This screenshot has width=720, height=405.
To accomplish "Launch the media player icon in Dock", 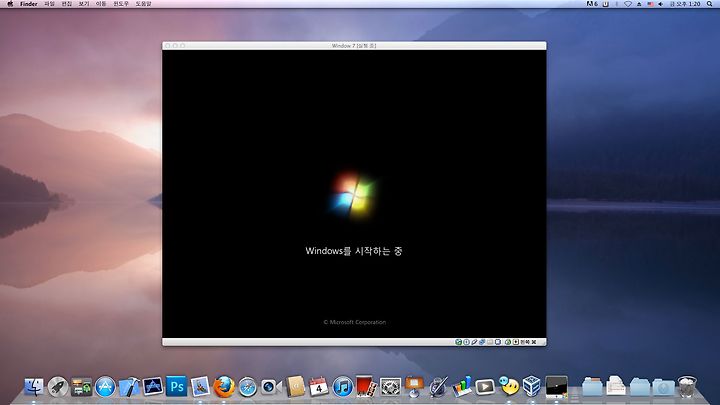I will (485, 387).
